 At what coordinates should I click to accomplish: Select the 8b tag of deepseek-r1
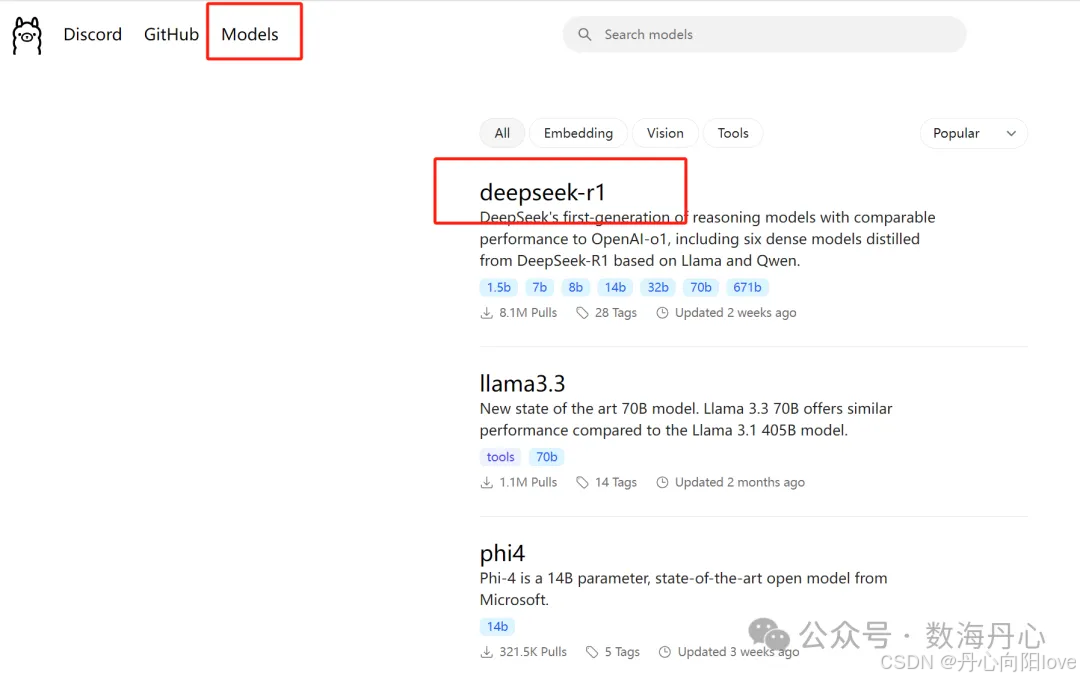click(x=575, y=287)
